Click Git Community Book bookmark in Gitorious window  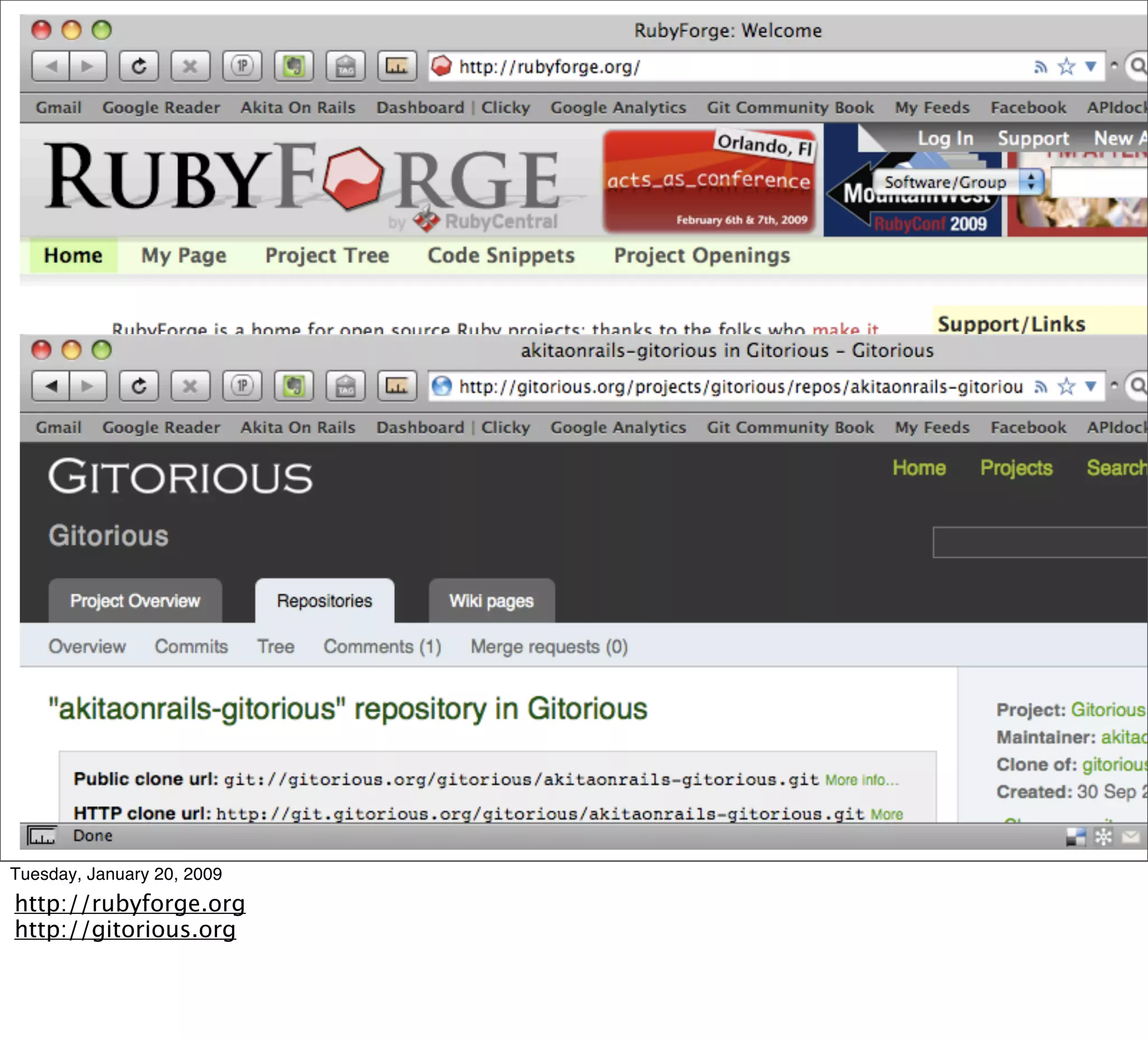(790, 427)
